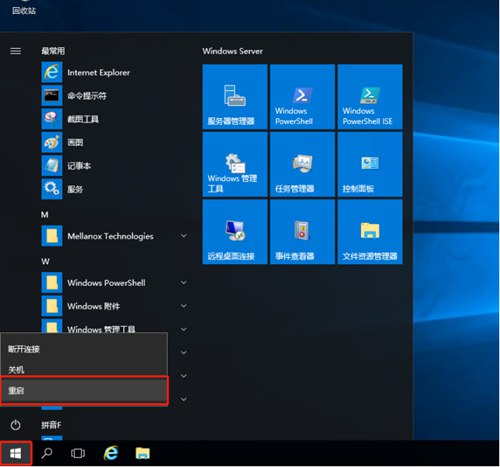Launch Internet Explorer from the taskbar
This screenshot has height=467, width=500.
[111, 453]
